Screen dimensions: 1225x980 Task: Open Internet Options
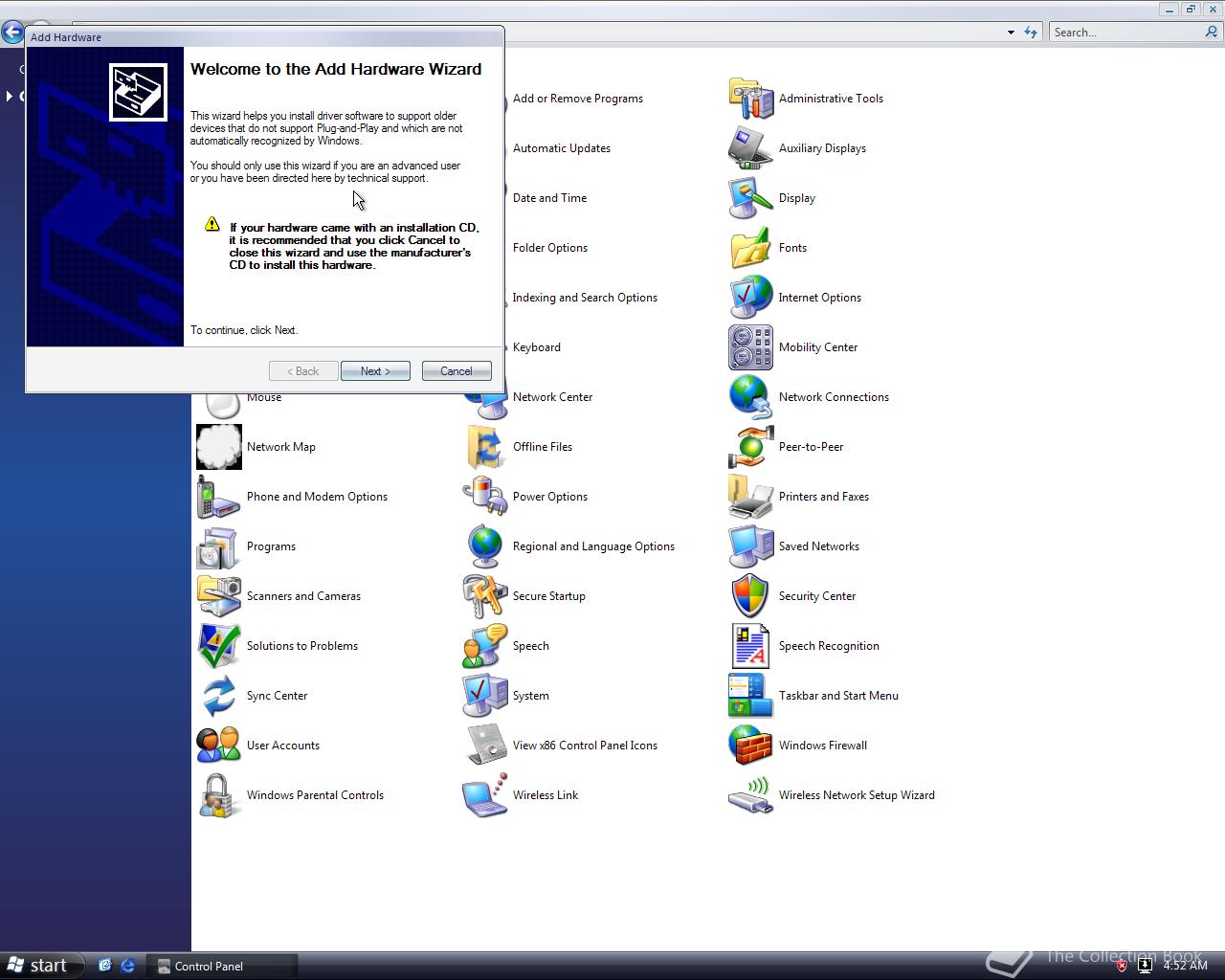(x=819, y=298)
